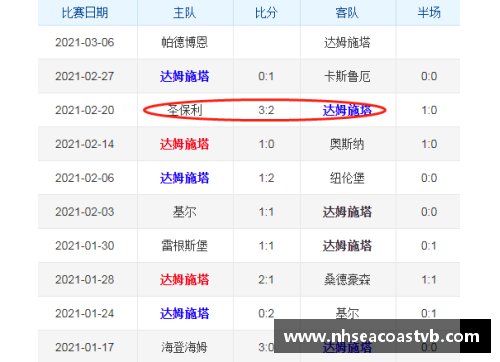Select the 2:1 score

click(x=266, y=280)
